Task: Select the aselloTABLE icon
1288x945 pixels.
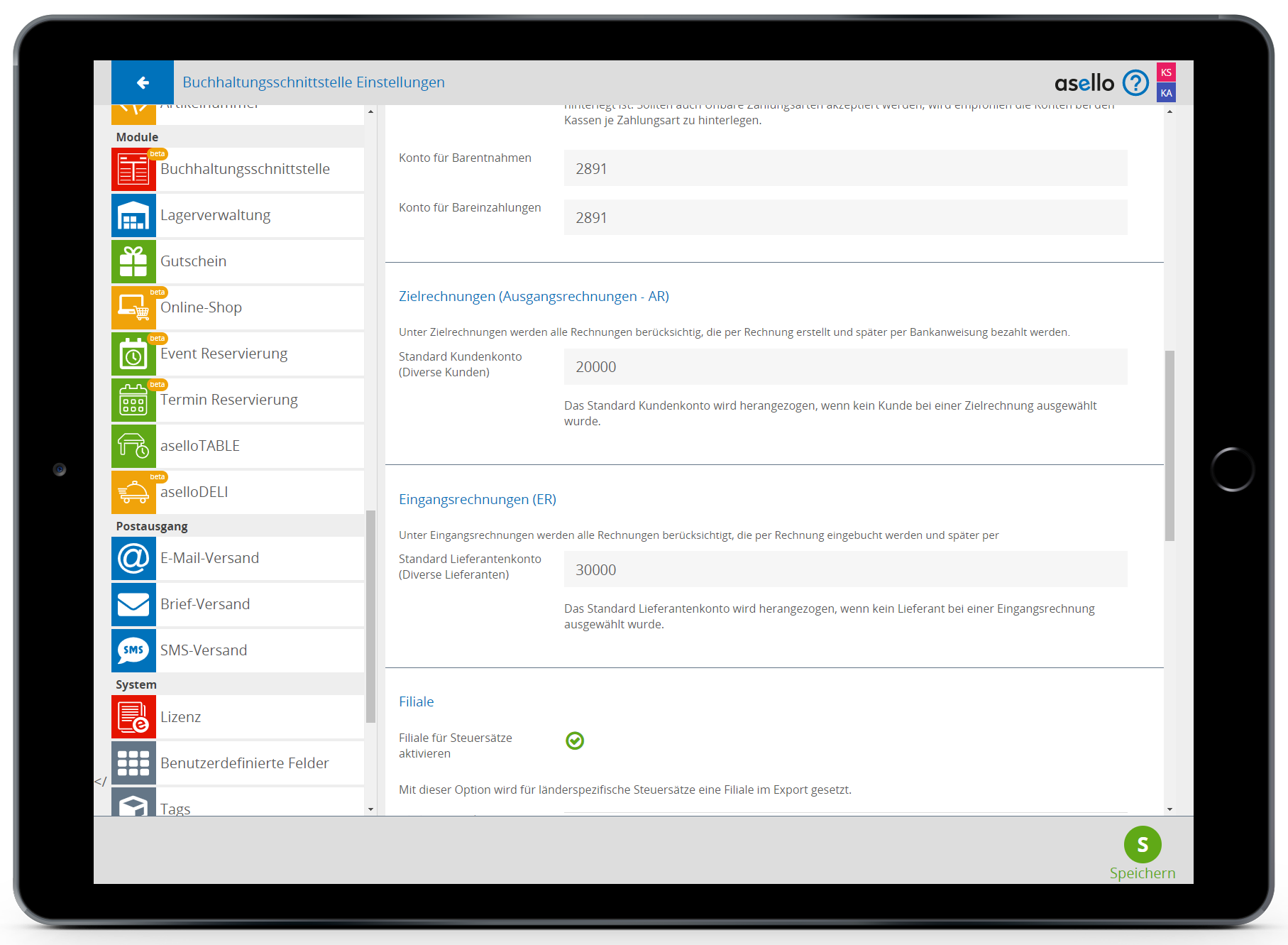Action: (x=133, y=446)
